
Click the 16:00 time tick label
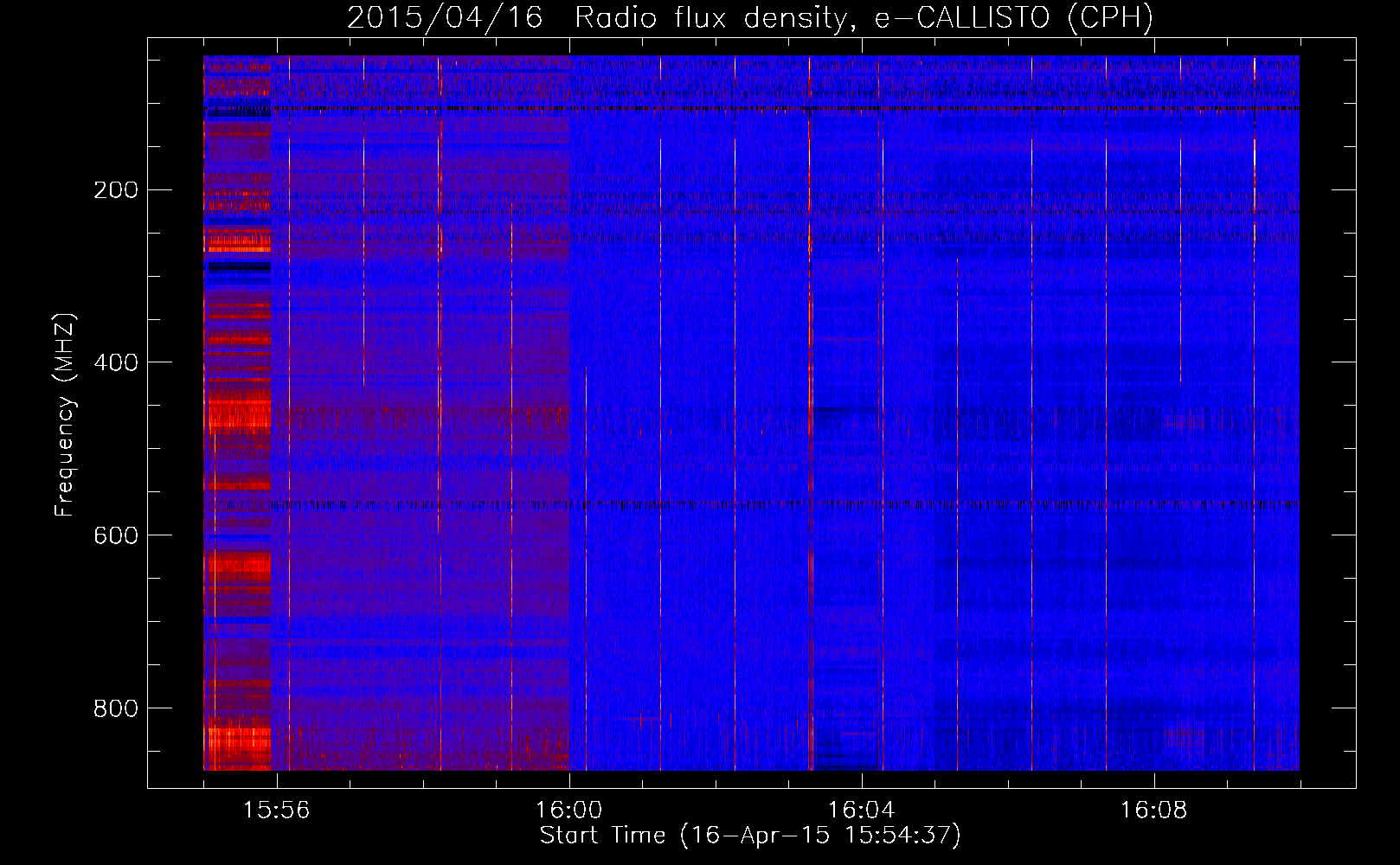568,811
